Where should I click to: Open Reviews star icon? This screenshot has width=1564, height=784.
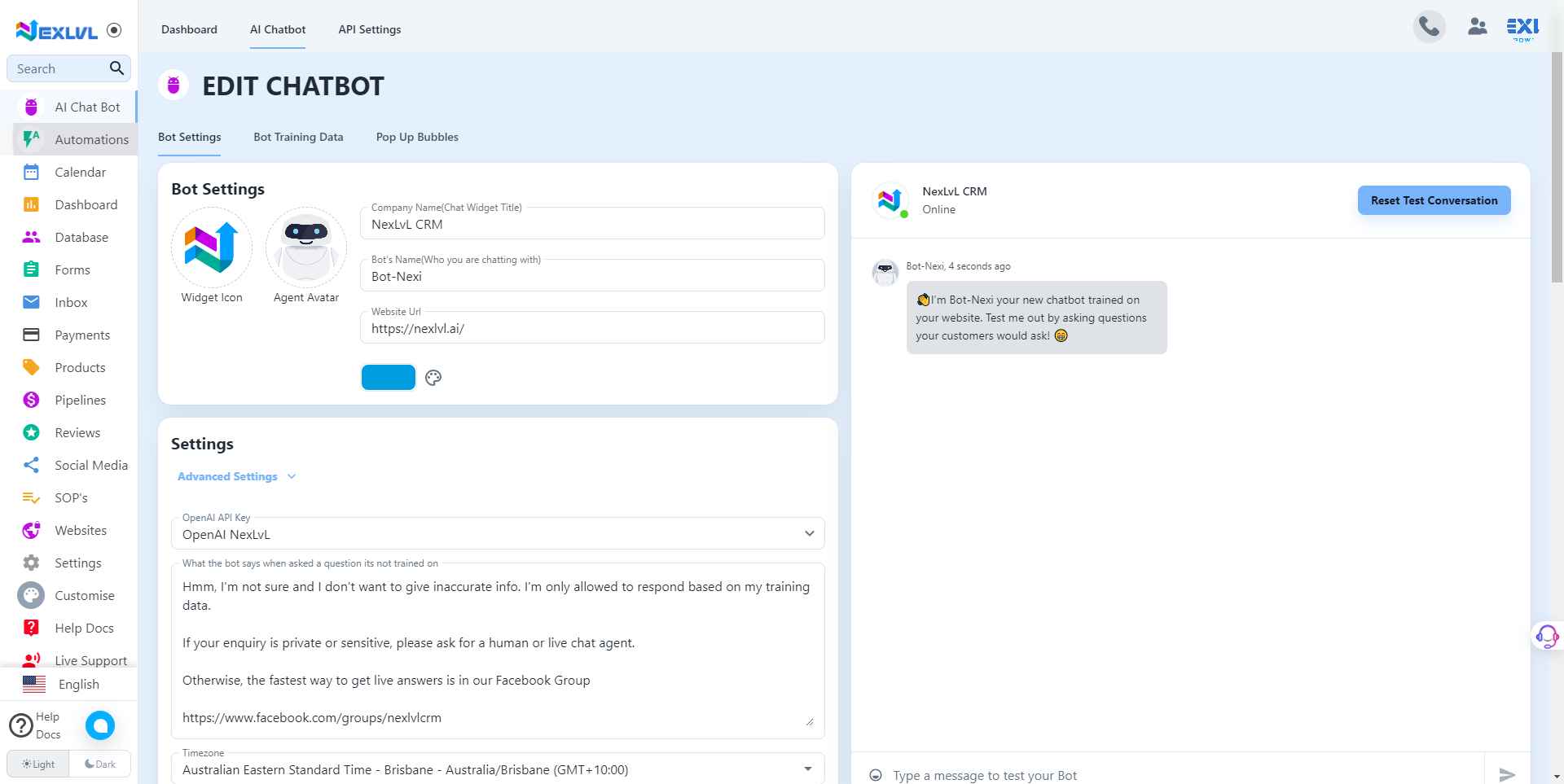[x=31, y=432]
